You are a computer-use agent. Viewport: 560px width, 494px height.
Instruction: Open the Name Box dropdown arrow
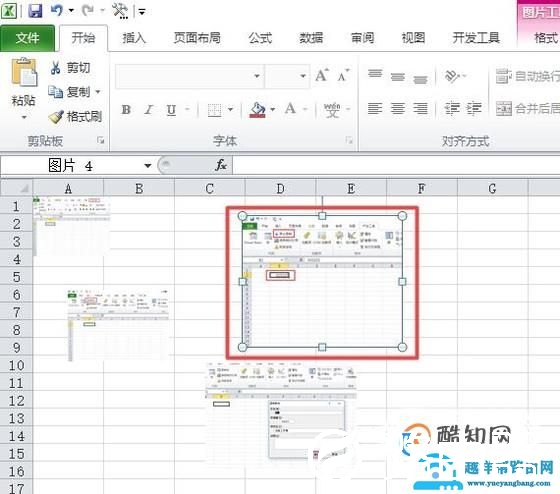[x=148, y=166]
